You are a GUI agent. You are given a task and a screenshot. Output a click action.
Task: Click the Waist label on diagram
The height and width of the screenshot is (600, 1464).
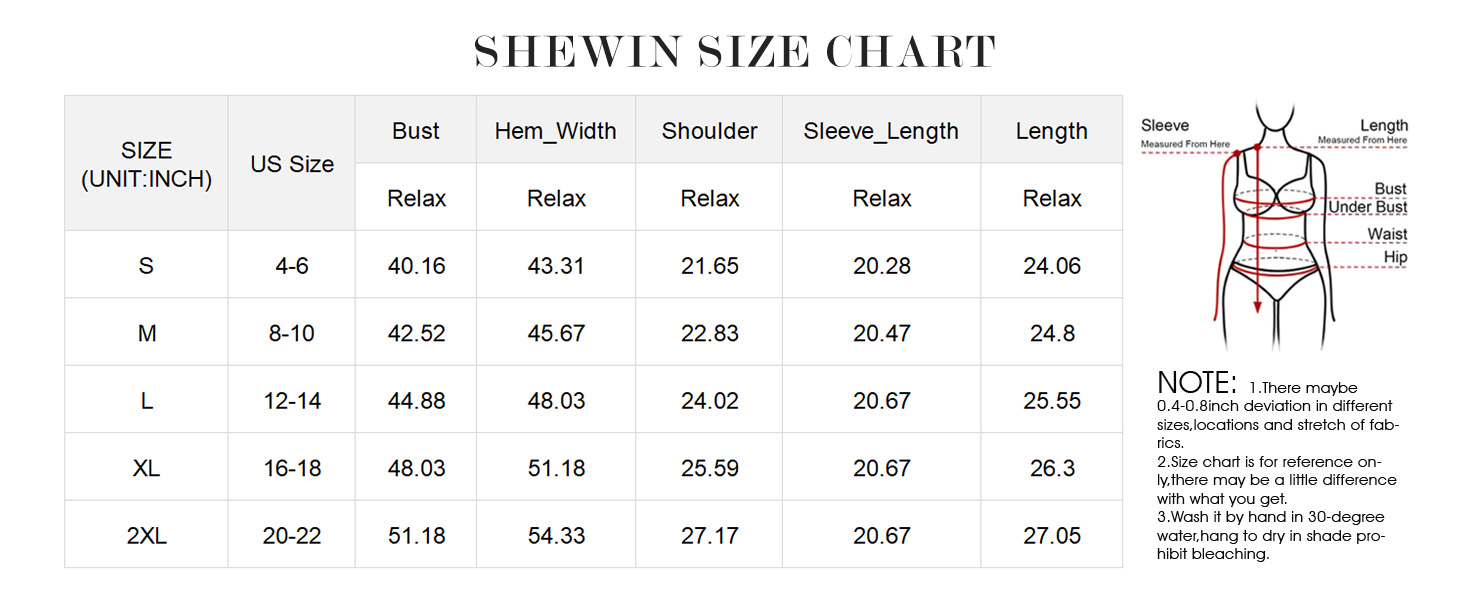[x=1387, y=234]
